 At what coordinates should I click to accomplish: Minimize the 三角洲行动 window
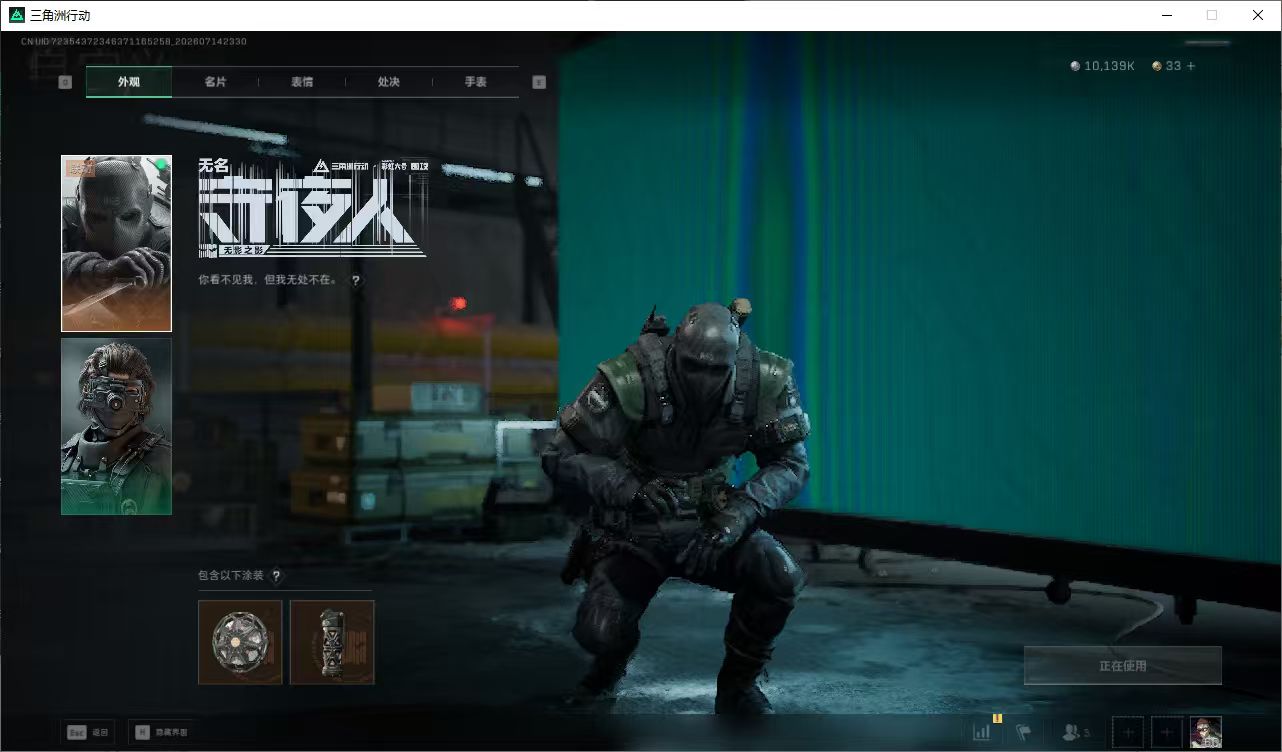coord(1166,15)
